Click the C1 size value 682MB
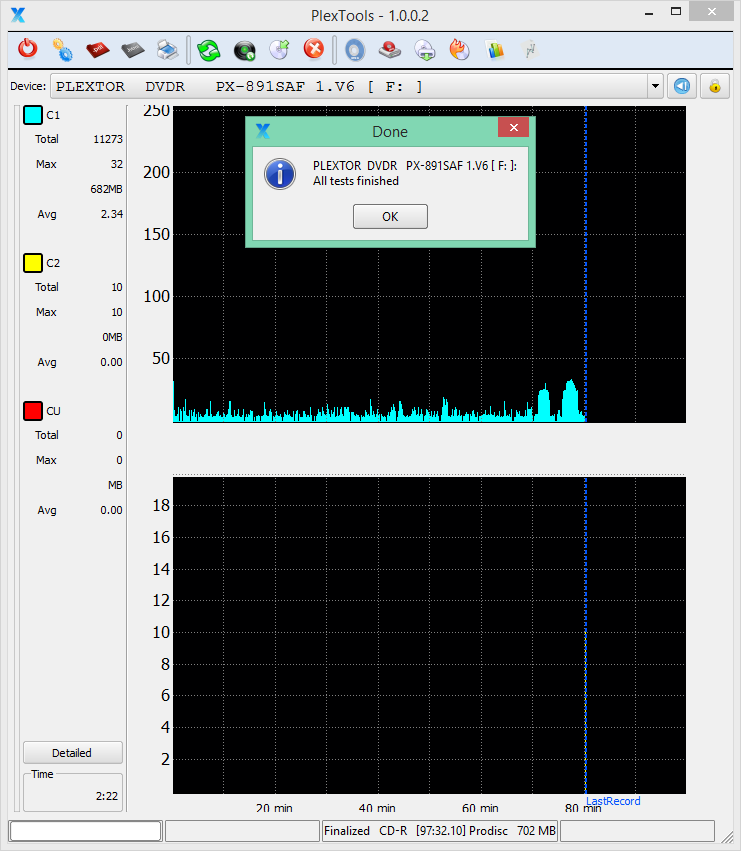The height and width of the screenshot is (851, 741). point(106,189)
